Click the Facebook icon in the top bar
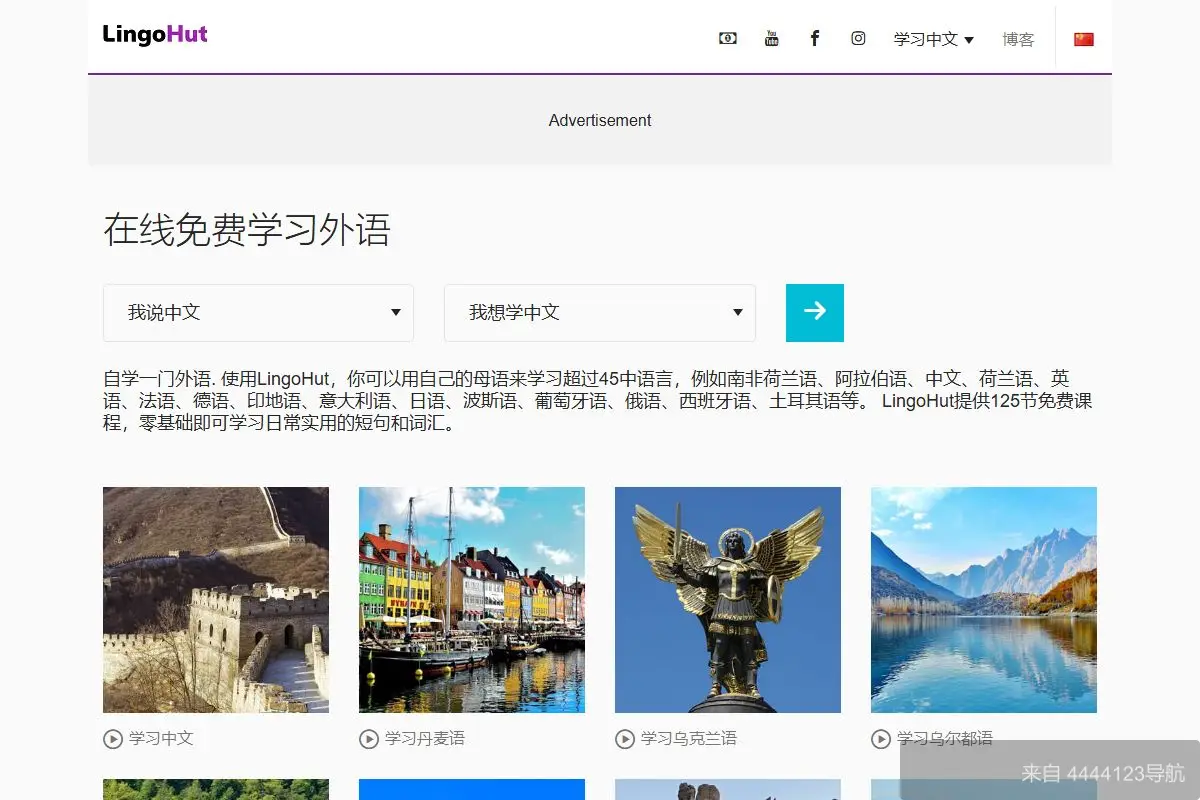The image size is (1200, 800). click(x=814, y=37)
